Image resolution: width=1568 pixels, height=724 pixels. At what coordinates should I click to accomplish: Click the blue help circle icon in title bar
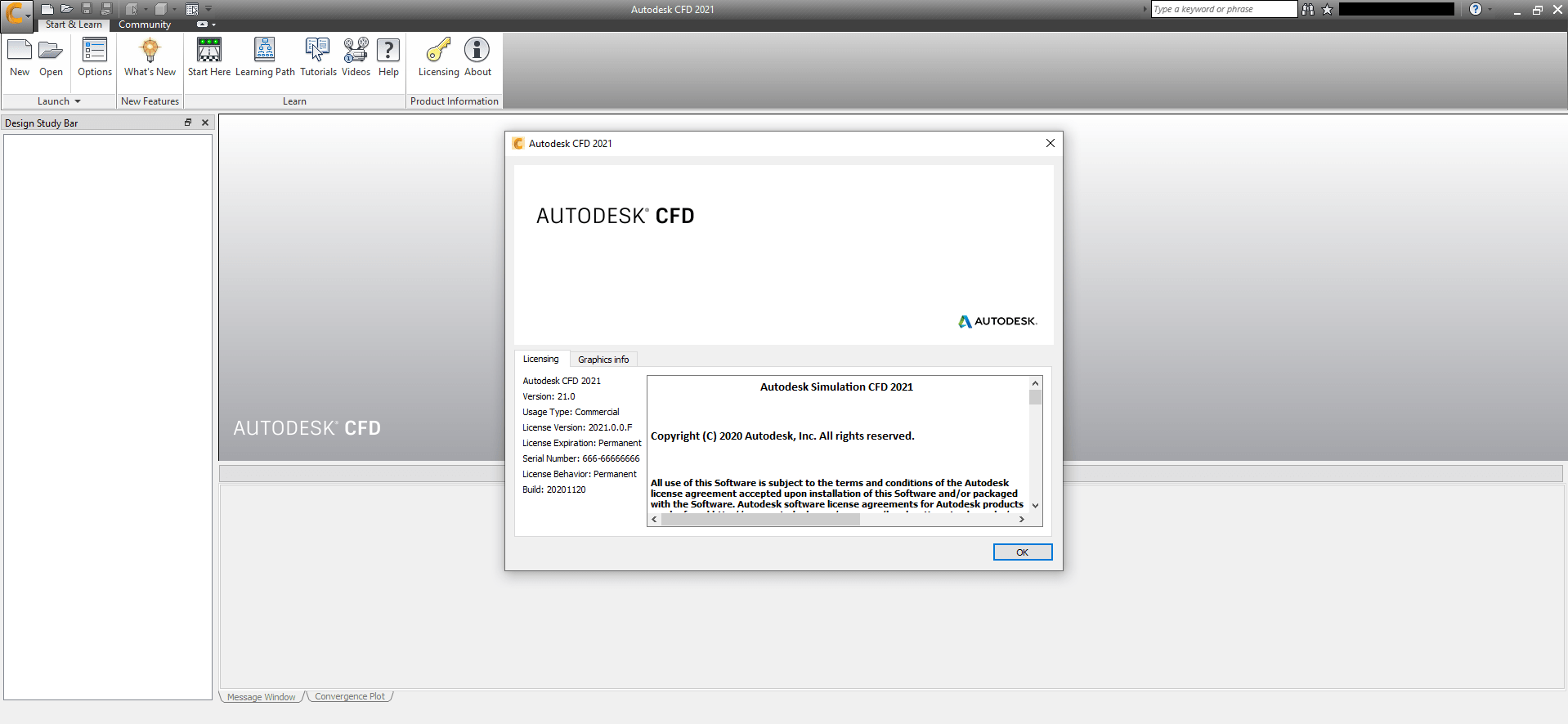tap(1476, 9)
